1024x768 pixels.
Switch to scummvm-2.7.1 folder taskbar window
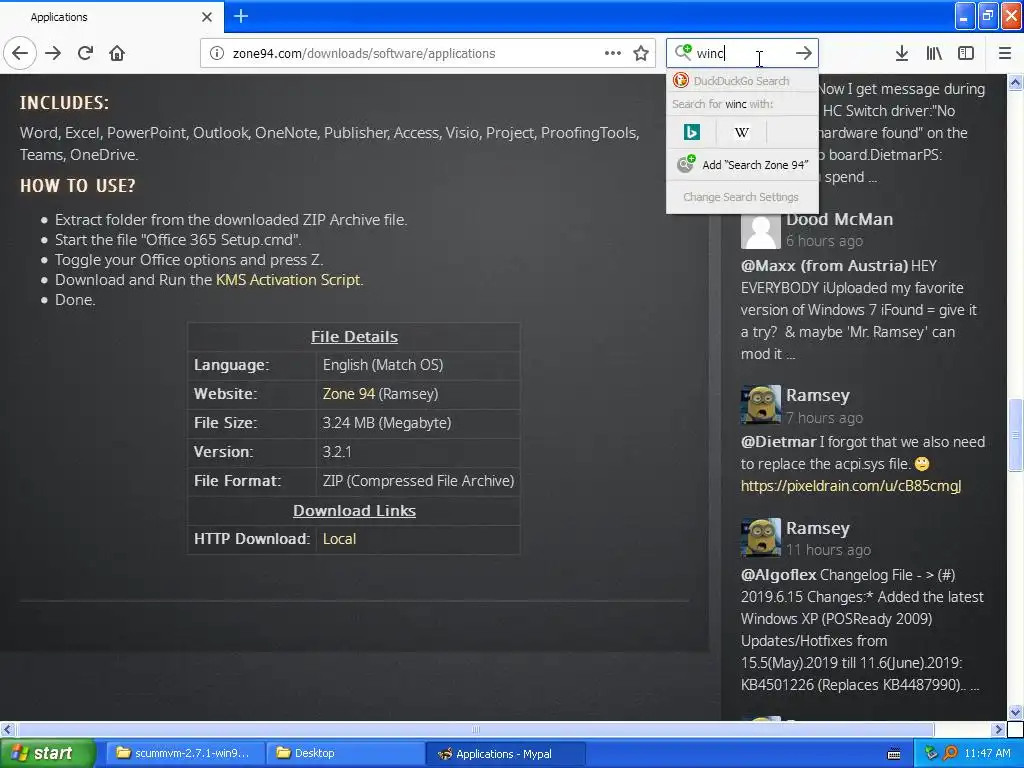[185, 753]
